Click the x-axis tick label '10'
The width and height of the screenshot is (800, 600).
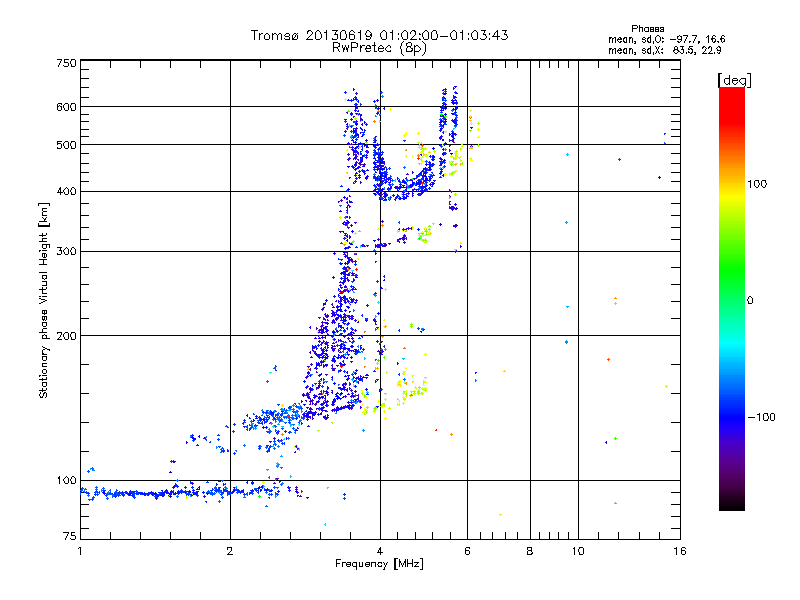(x=578, y=551)
